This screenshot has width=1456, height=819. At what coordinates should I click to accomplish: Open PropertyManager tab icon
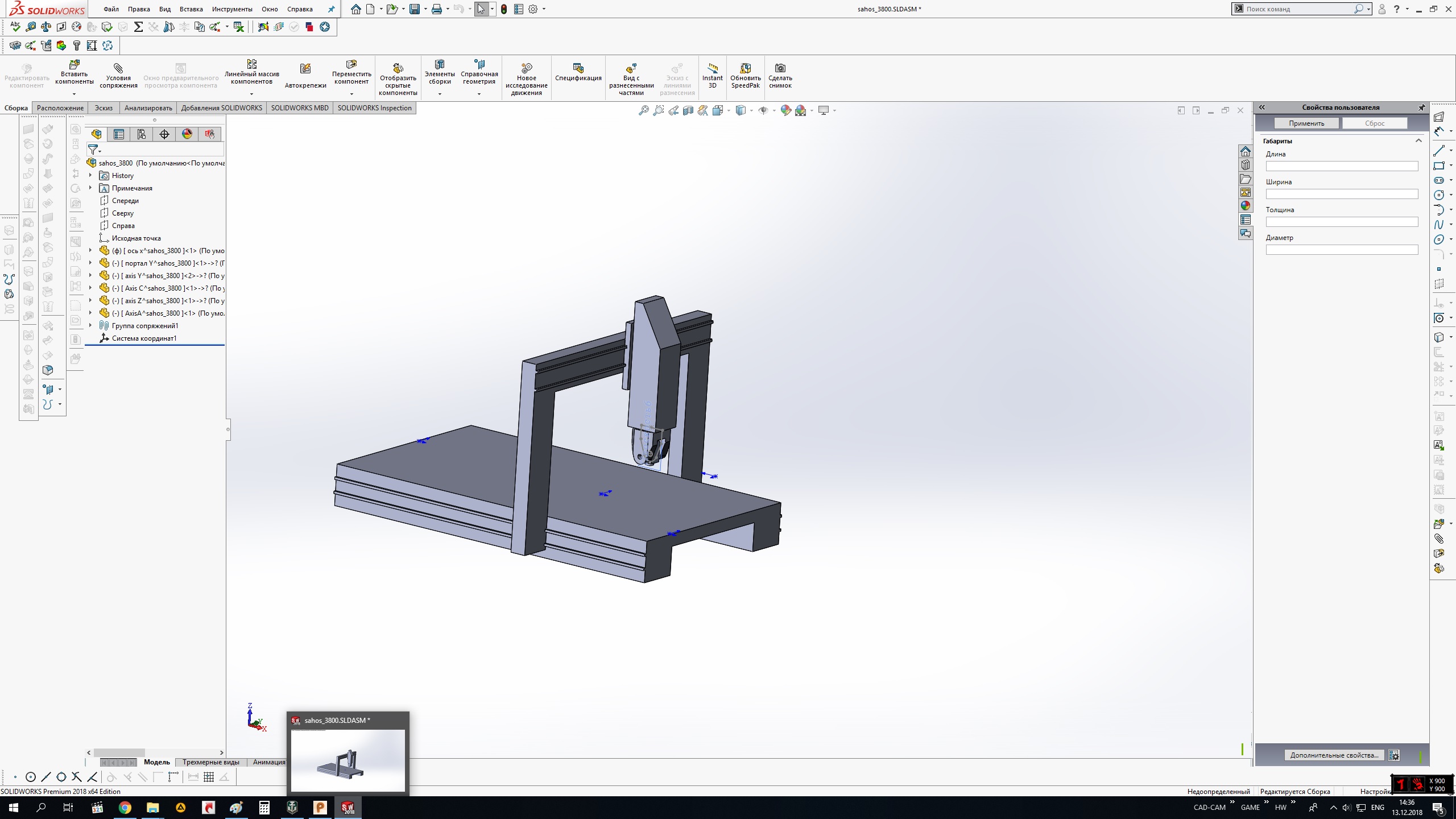(x=119, y=134)
